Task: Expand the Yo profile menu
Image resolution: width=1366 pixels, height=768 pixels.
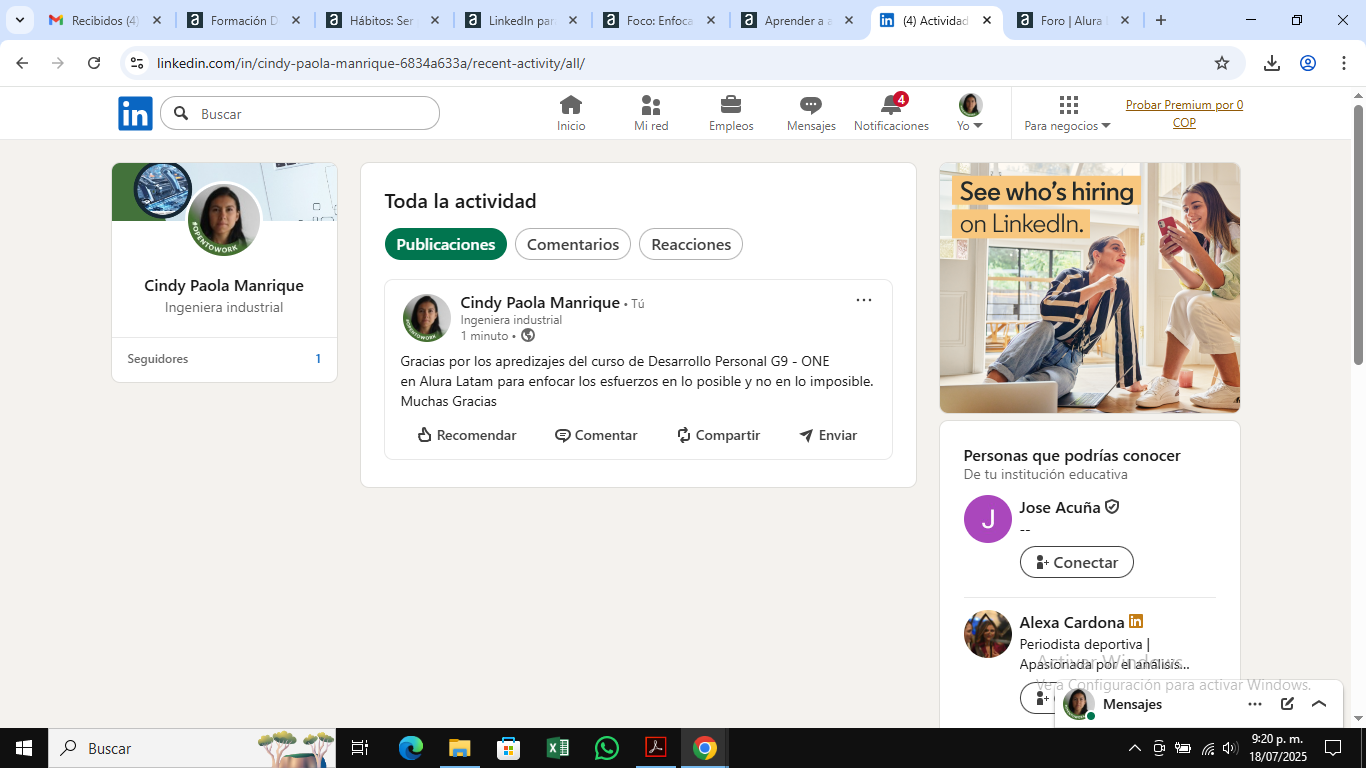Action: (970, 113)
